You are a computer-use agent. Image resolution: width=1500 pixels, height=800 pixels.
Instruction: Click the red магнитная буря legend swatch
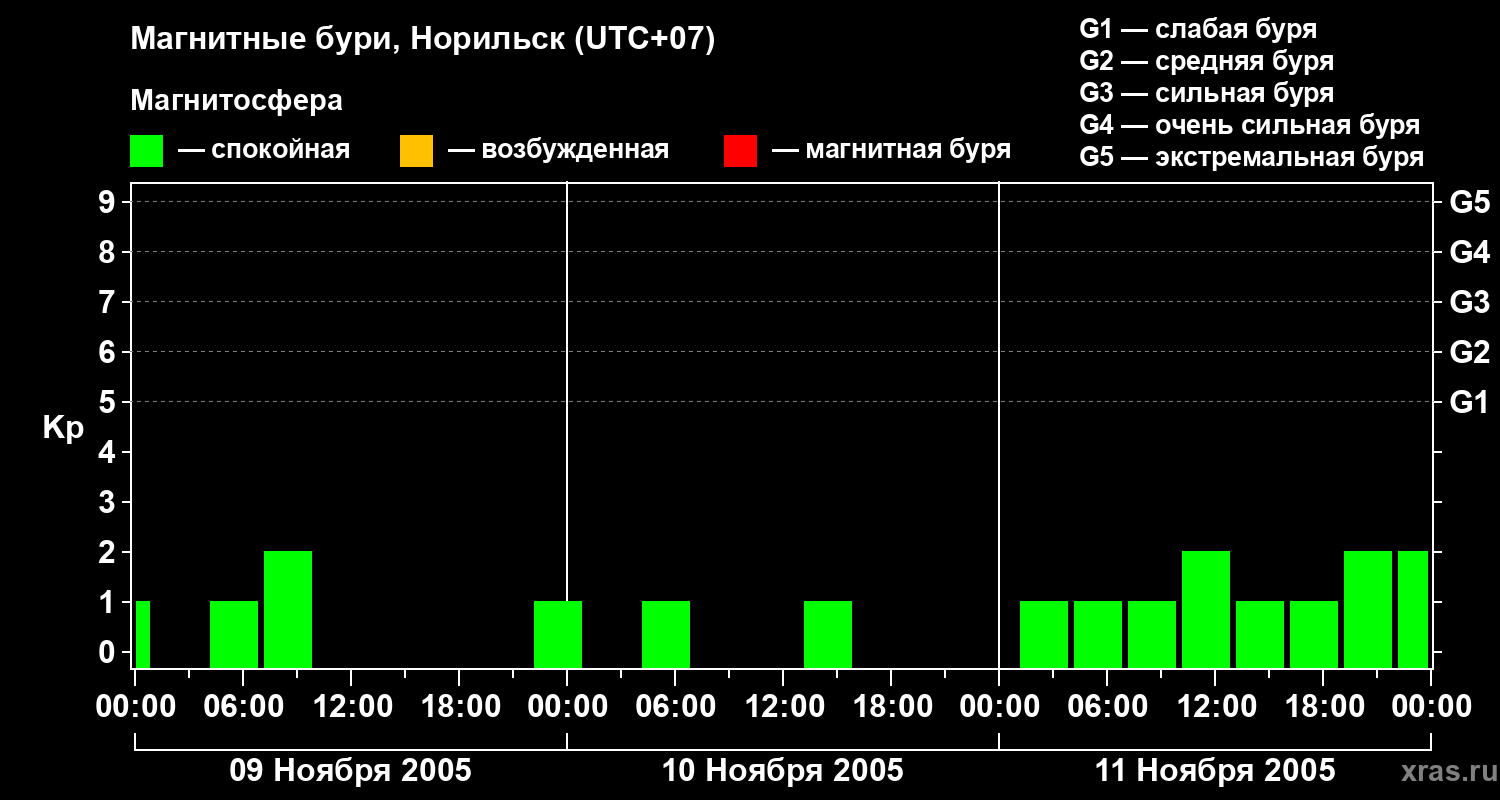tap(740, 151)
